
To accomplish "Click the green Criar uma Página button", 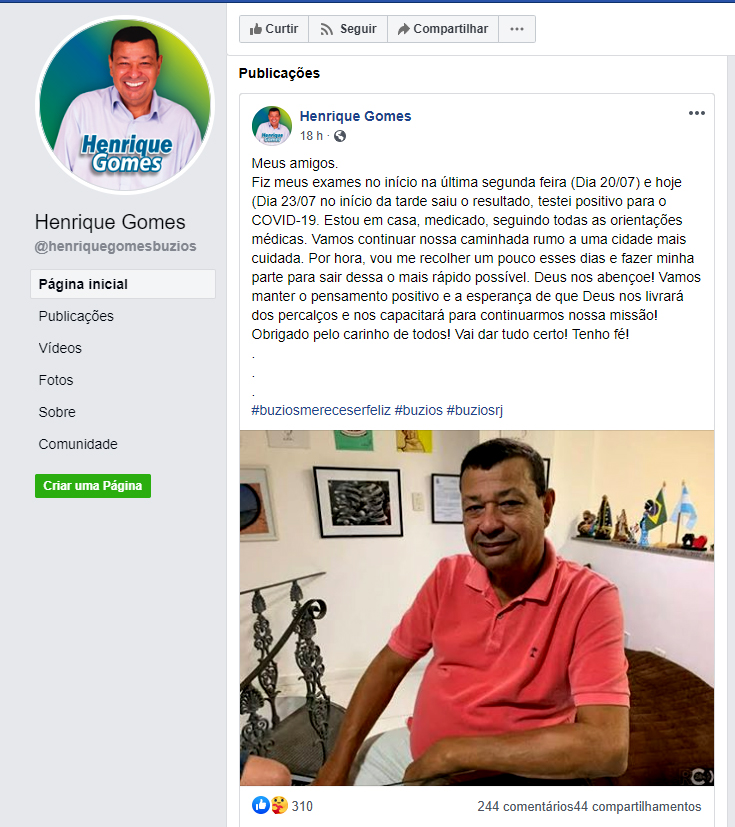I will [x=93, y=486].
